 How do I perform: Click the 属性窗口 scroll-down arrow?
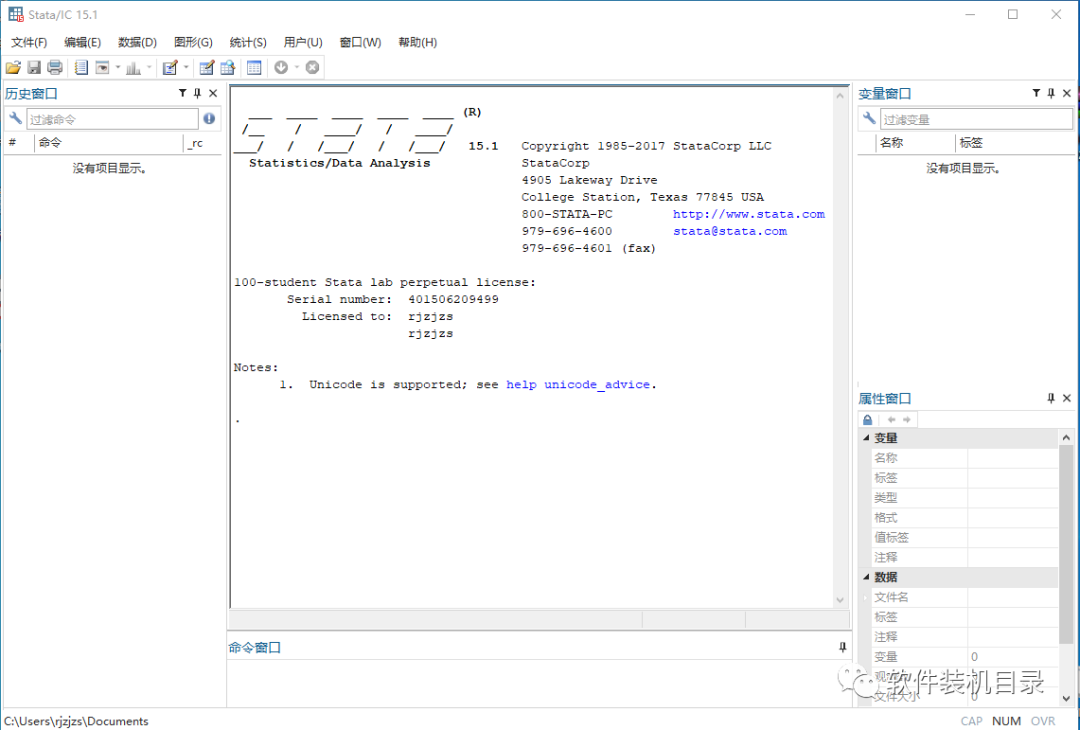(1066, 698)
